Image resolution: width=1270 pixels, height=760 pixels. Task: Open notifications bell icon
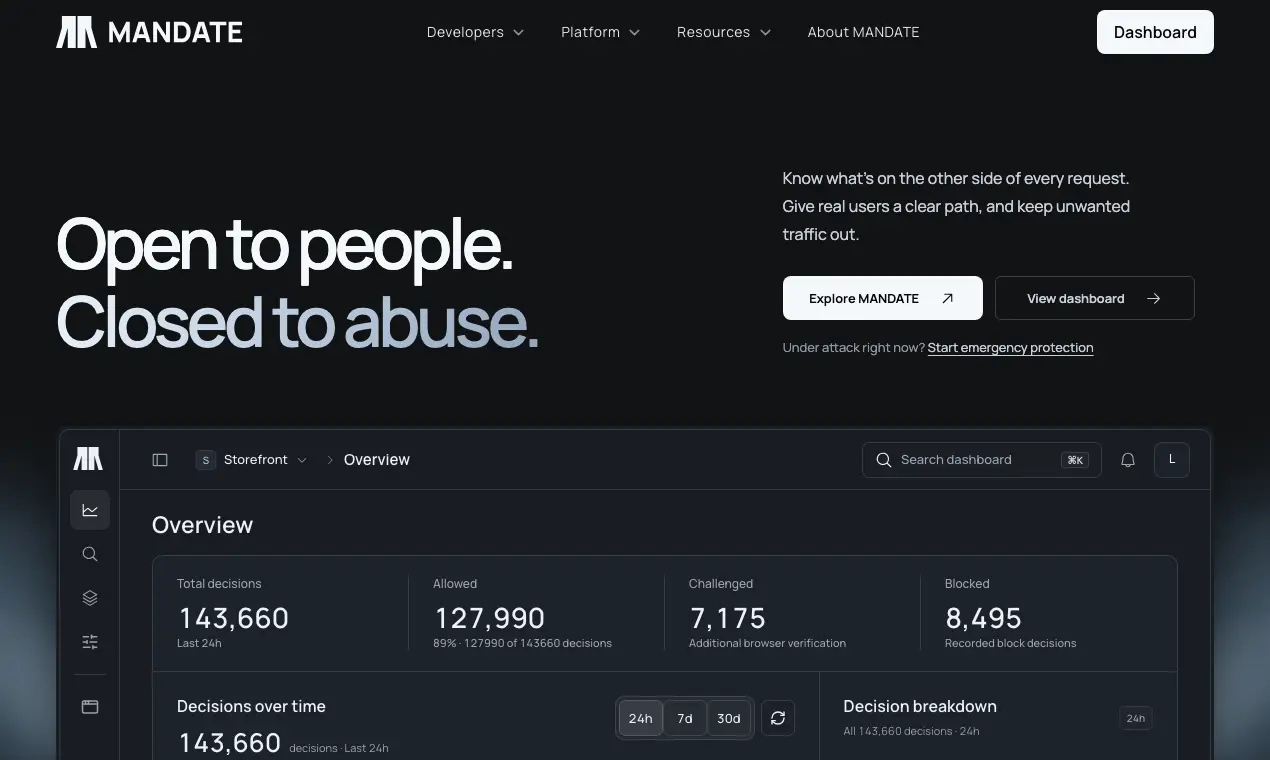pyautogui.click(x=1128, y=460)
